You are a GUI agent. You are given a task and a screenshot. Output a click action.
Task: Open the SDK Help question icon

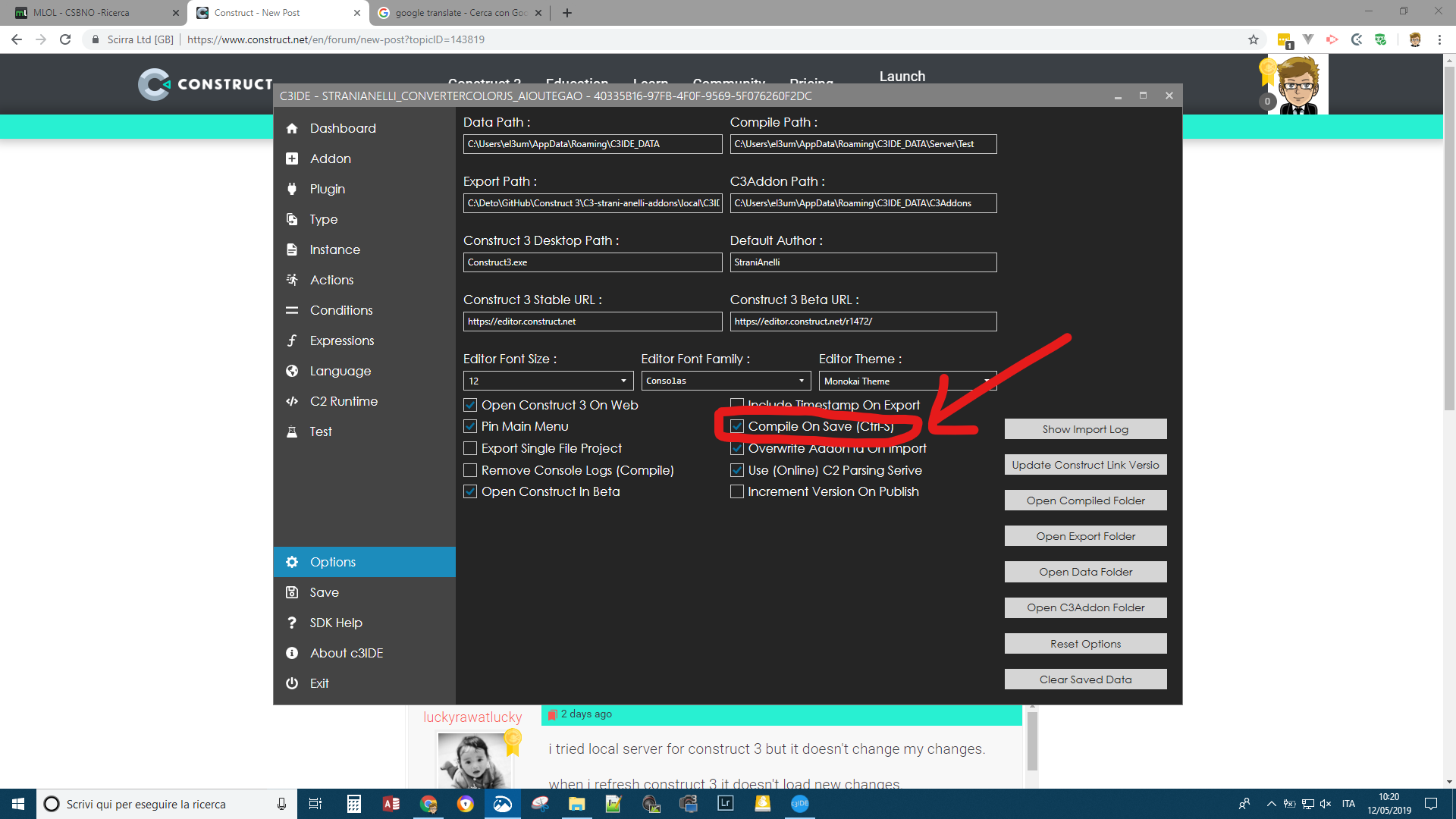pyautogui.click(x=292, y=623)
